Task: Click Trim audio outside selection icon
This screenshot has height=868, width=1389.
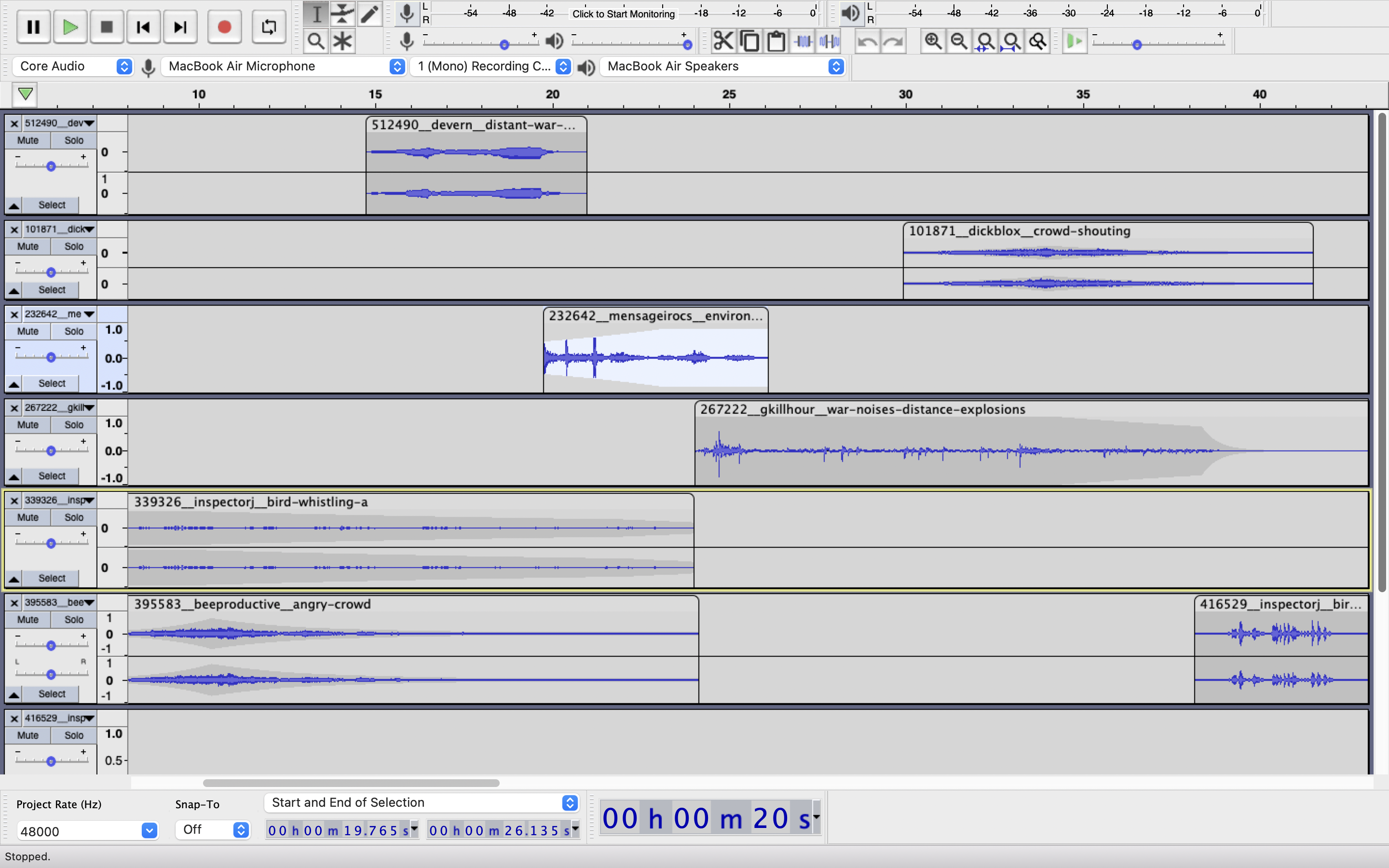Action: pos(803,41)
